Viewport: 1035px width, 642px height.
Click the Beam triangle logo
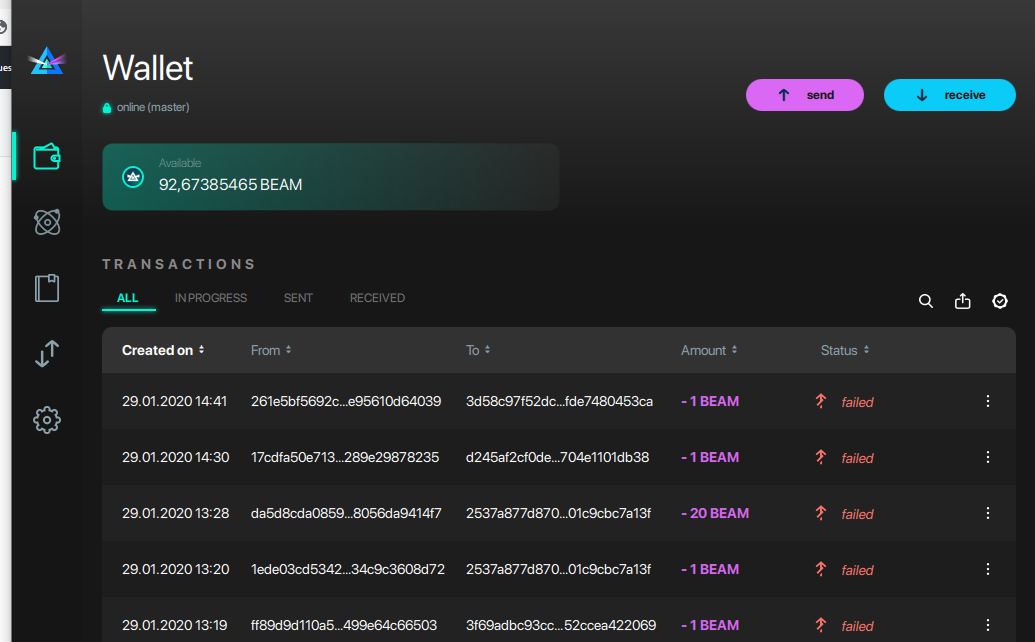(47, 59)
